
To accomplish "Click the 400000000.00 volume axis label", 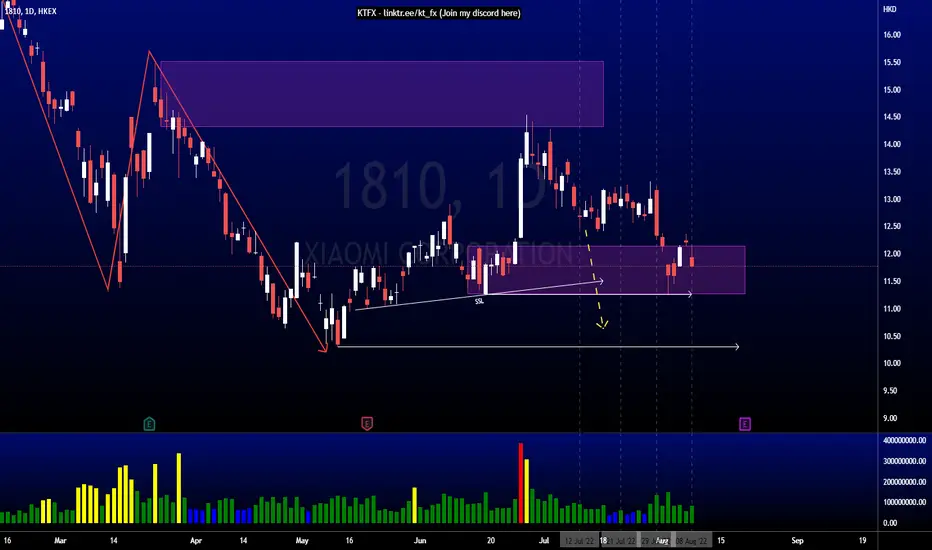I will click(x=905, y=441).
